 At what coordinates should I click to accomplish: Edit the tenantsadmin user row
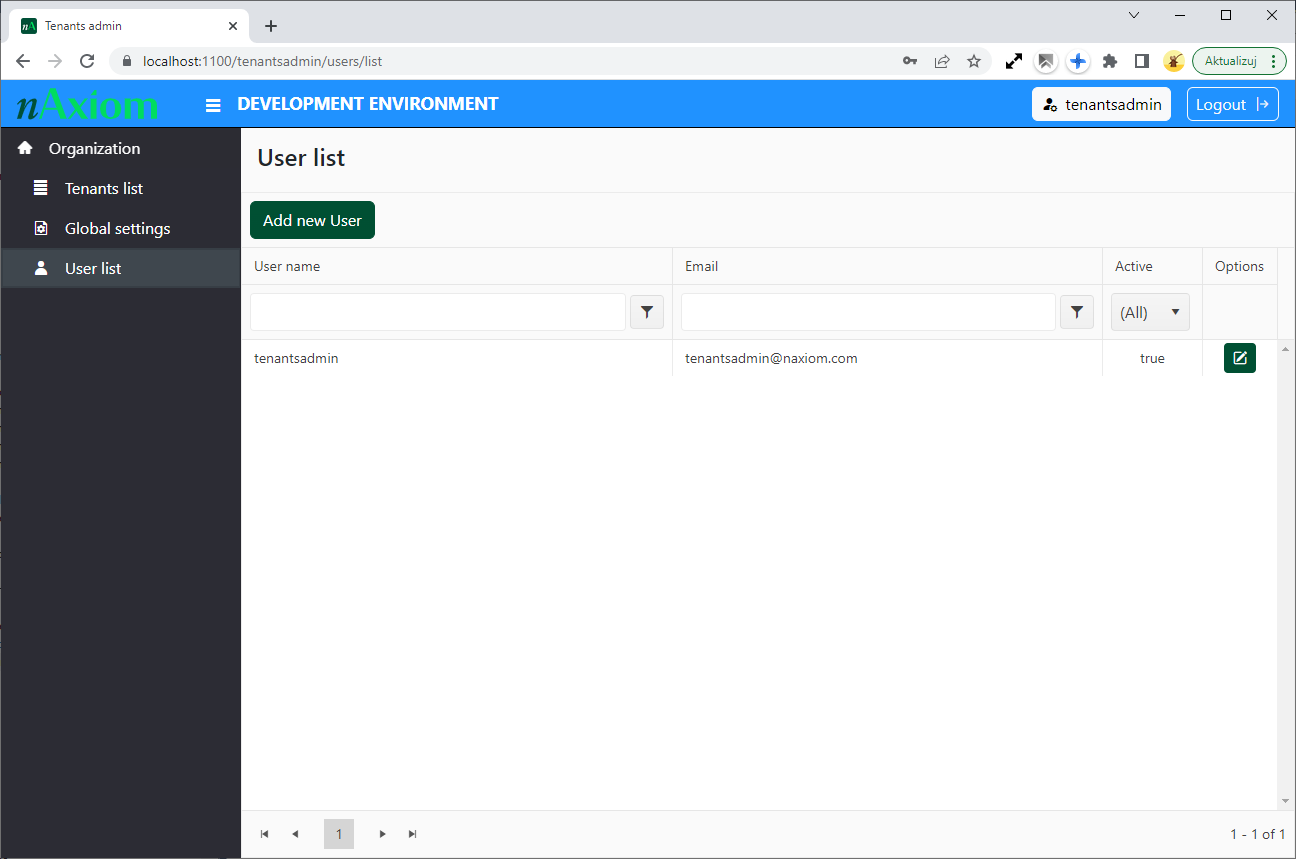click(1240, 358)
